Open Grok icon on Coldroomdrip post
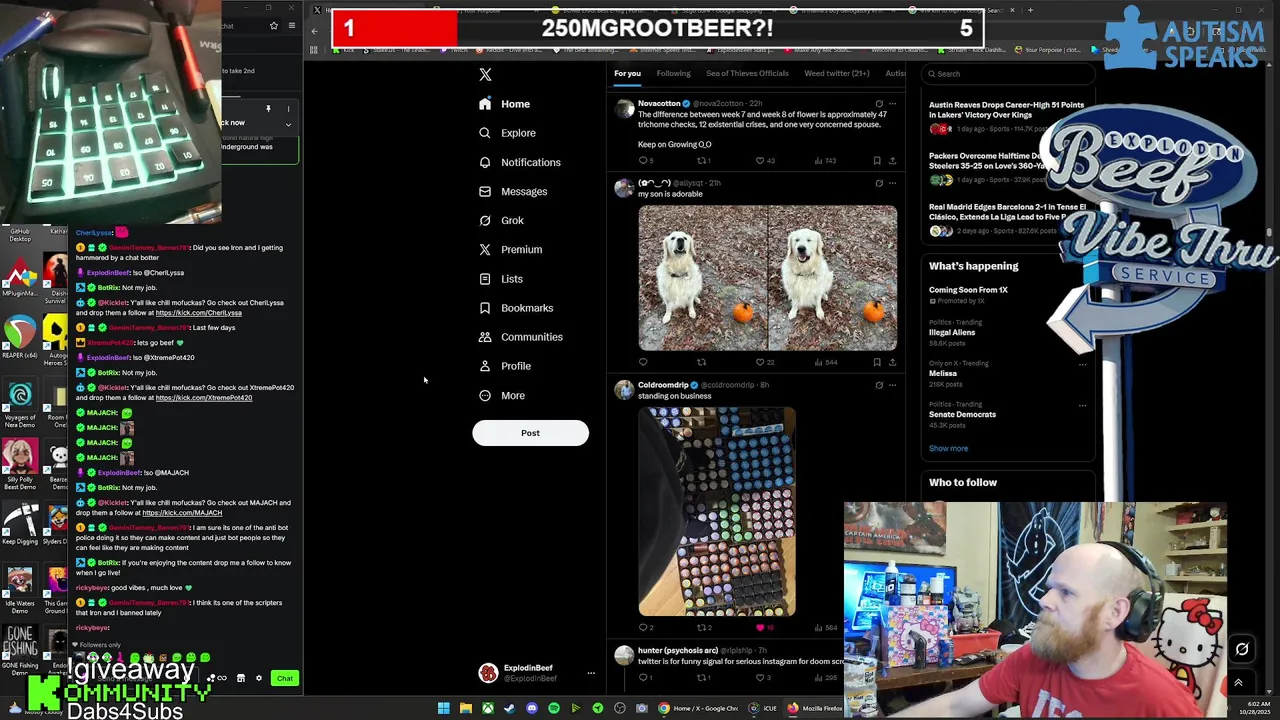Viewport: 1280px width, 720px height. click(879, 385)
